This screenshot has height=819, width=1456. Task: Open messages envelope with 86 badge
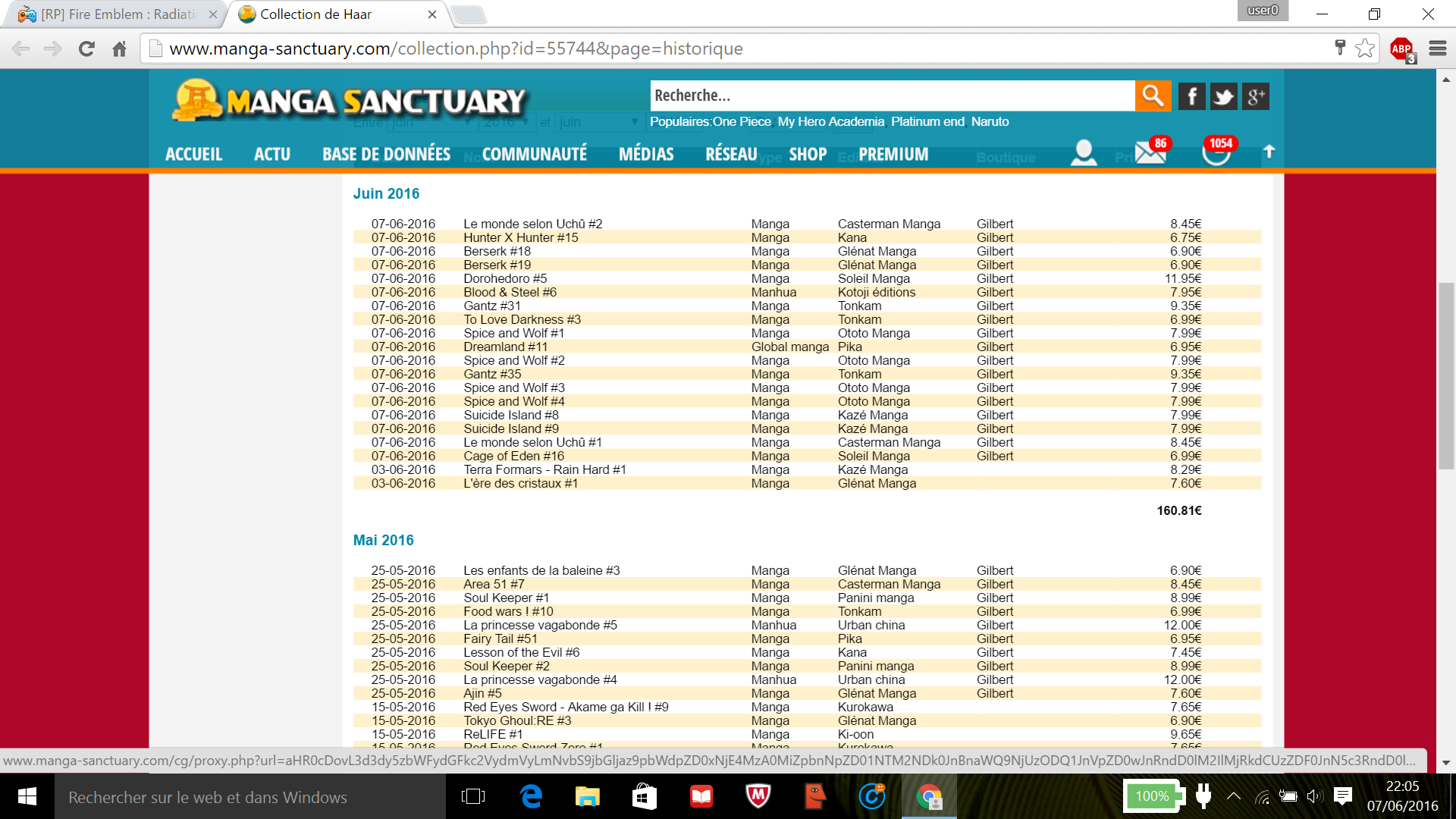click(1150, 151)
